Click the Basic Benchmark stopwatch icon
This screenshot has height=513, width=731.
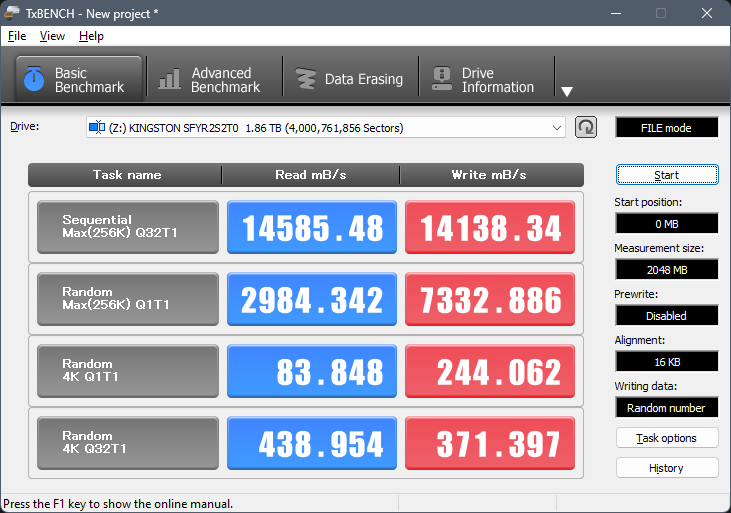[33, 79]
